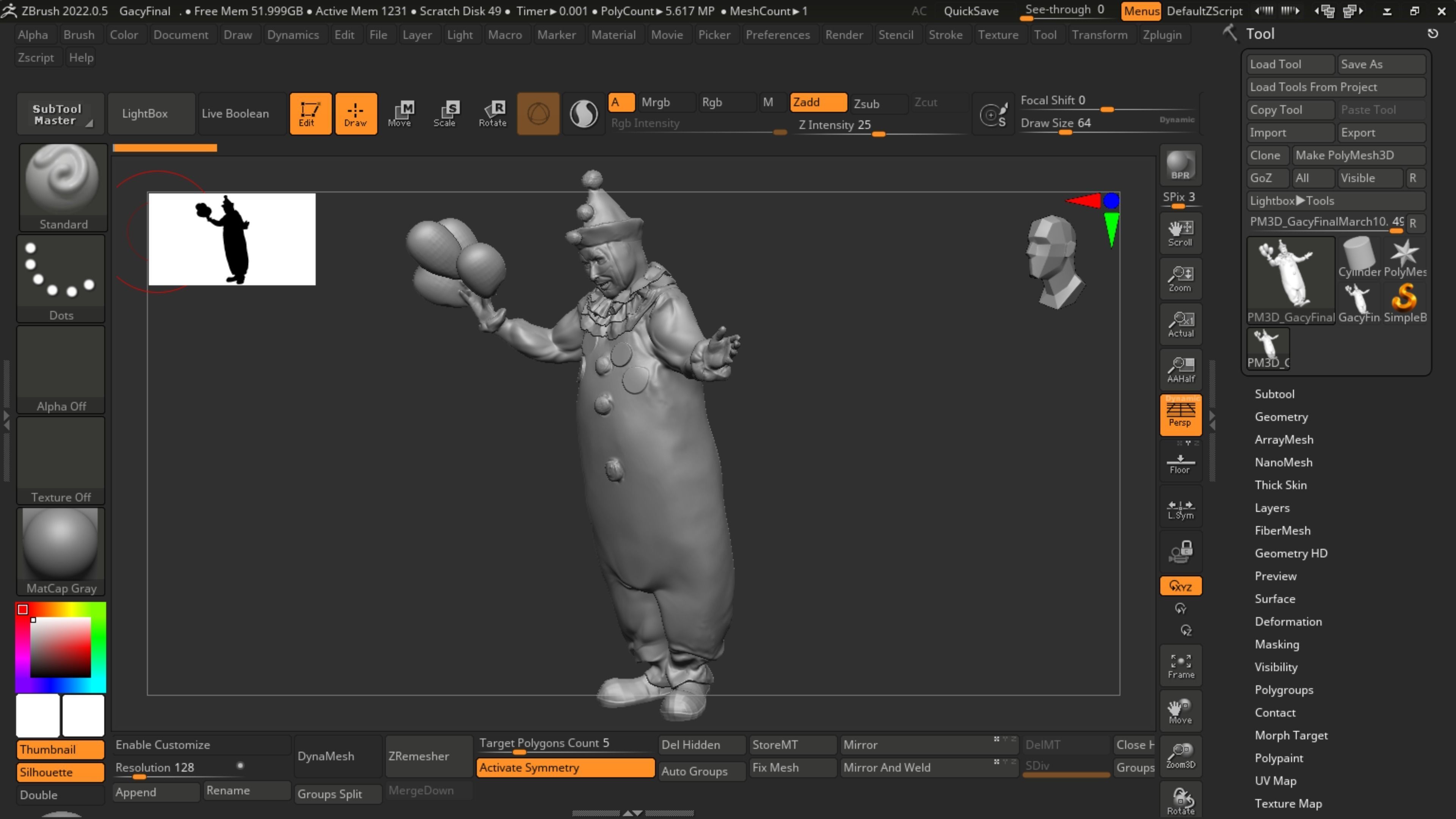Click the Zoom3D icon

pyautogui.click(x=1180, y=756)
